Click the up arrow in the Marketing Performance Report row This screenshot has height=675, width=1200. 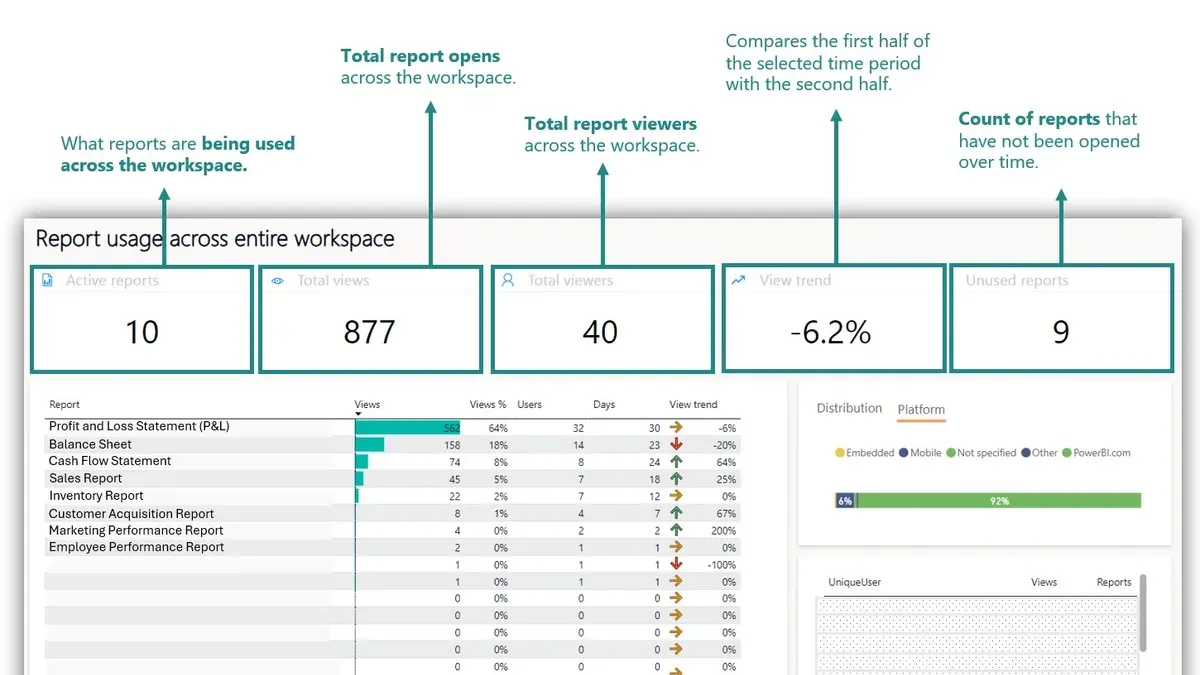pos(676,530)
